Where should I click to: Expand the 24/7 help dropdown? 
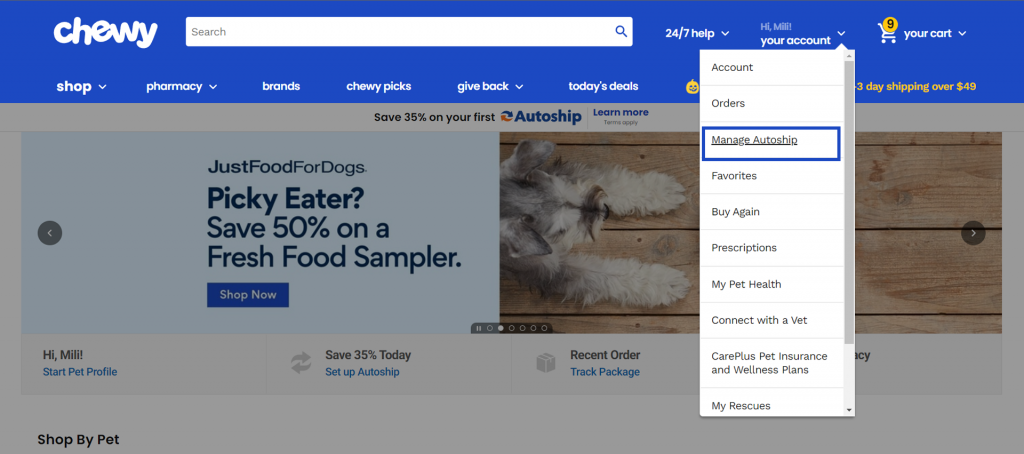click(697, 33)
